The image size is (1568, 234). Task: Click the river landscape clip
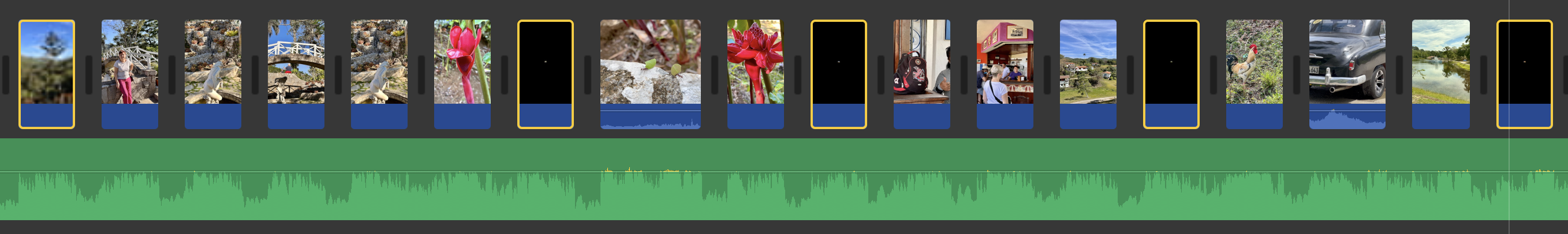pyautogui.click(x=1441, y=74)
